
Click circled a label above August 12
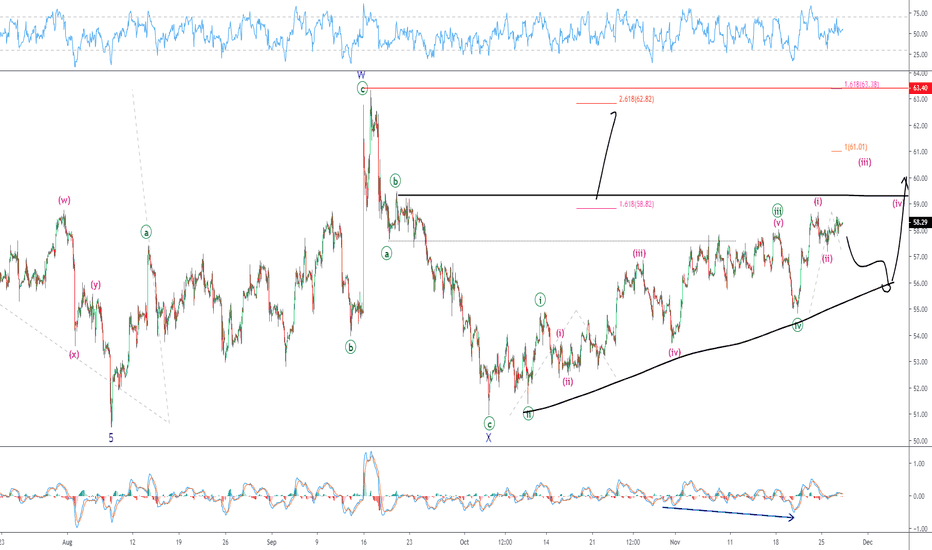pyautogui.click(x=146, y=232)
